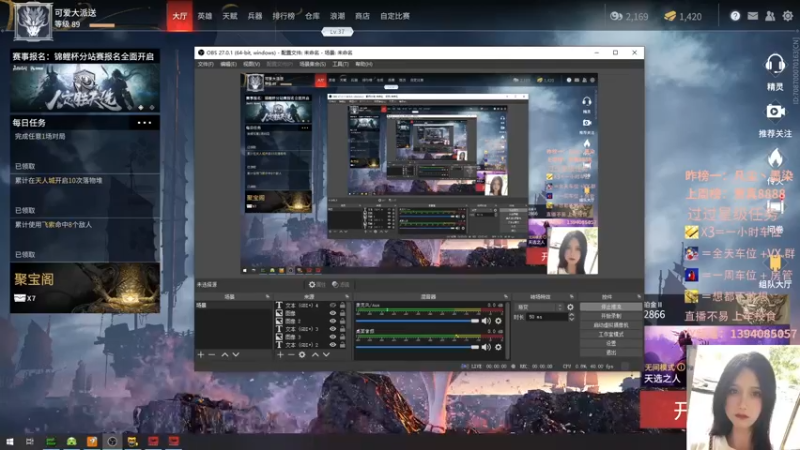Click the transition duration 50 ms field

(546, 317)
